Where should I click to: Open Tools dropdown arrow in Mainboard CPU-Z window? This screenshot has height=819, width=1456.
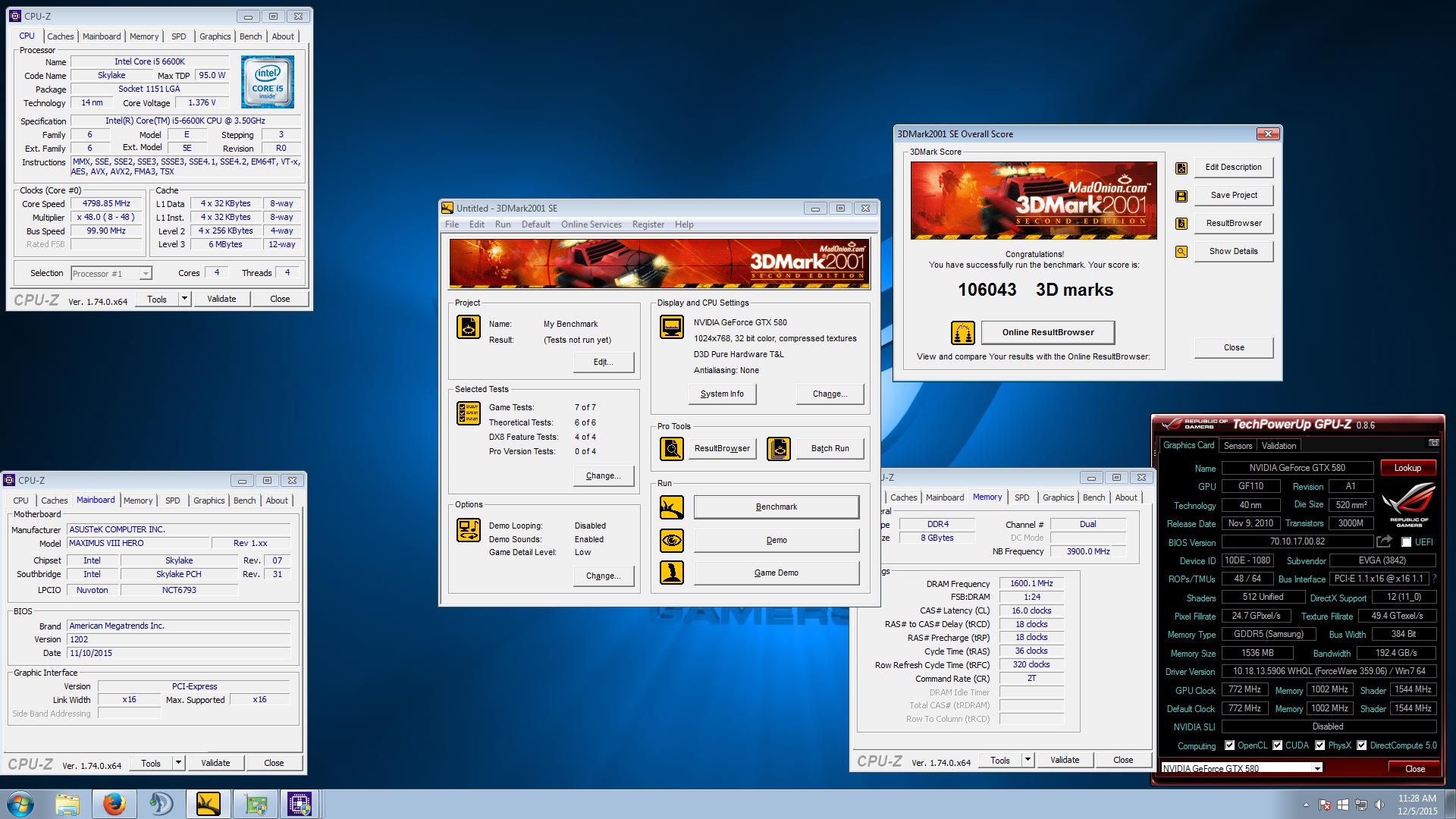click(178, 763)
